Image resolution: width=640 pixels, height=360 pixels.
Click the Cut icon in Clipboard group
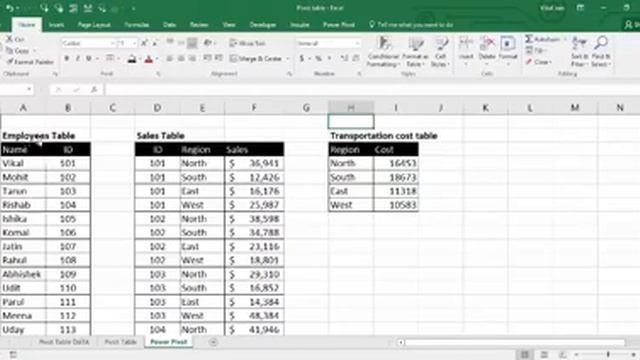point(9,39)
